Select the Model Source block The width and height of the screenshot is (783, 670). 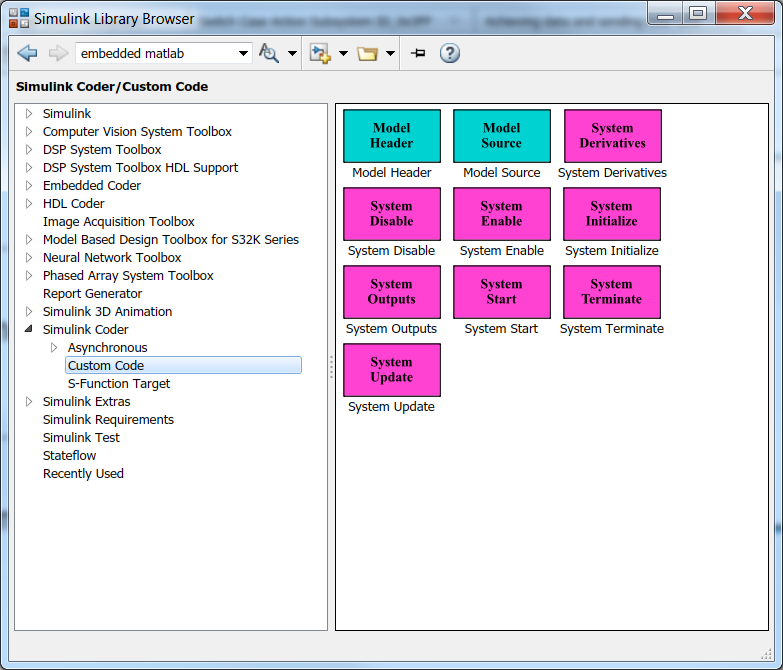pos(502,136)
